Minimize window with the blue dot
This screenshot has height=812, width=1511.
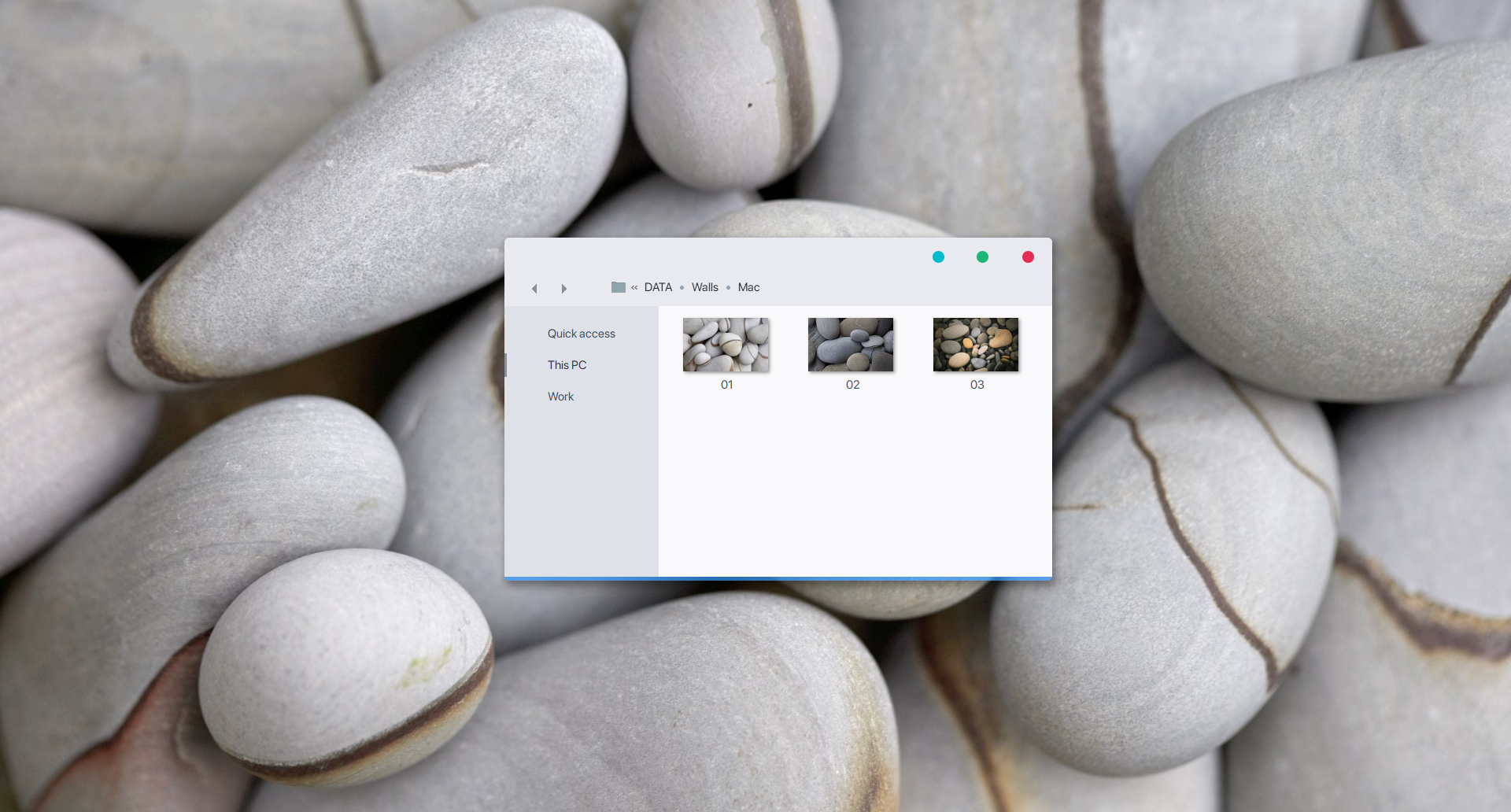(x=938, y=257)
